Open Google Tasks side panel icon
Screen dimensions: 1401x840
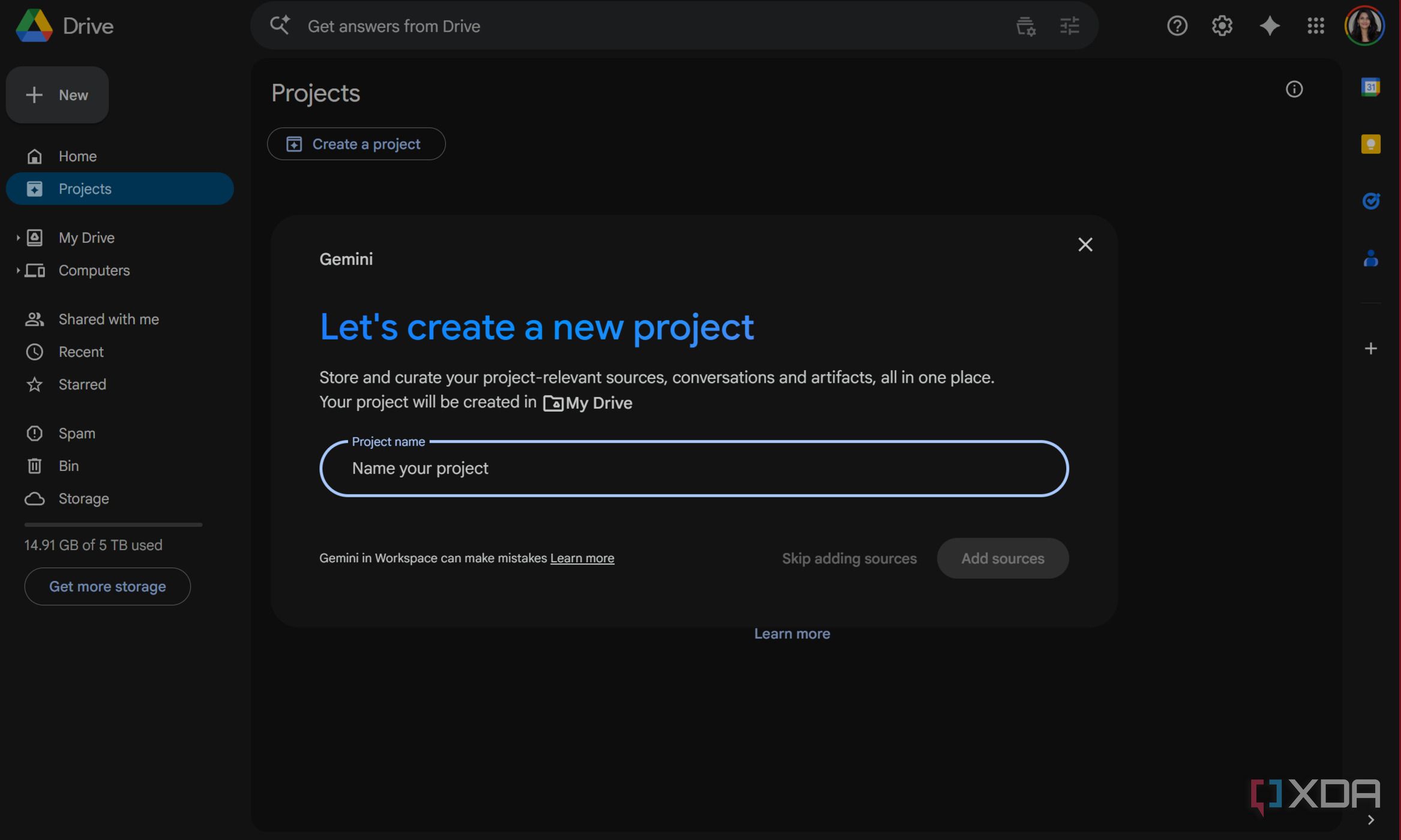(x=1370, y=200)
